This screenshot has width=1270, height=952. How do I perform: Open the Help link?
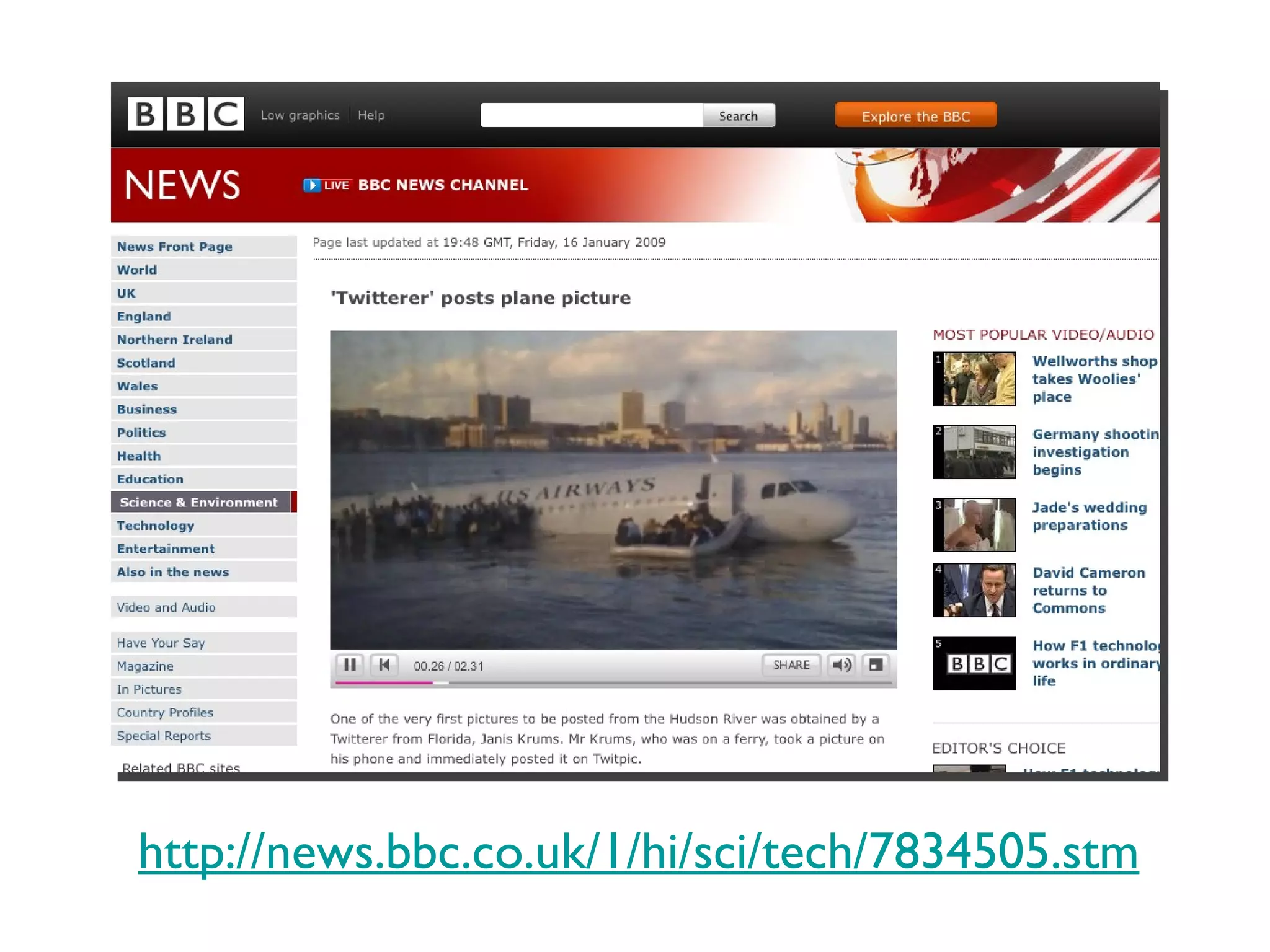coord(371,115)
